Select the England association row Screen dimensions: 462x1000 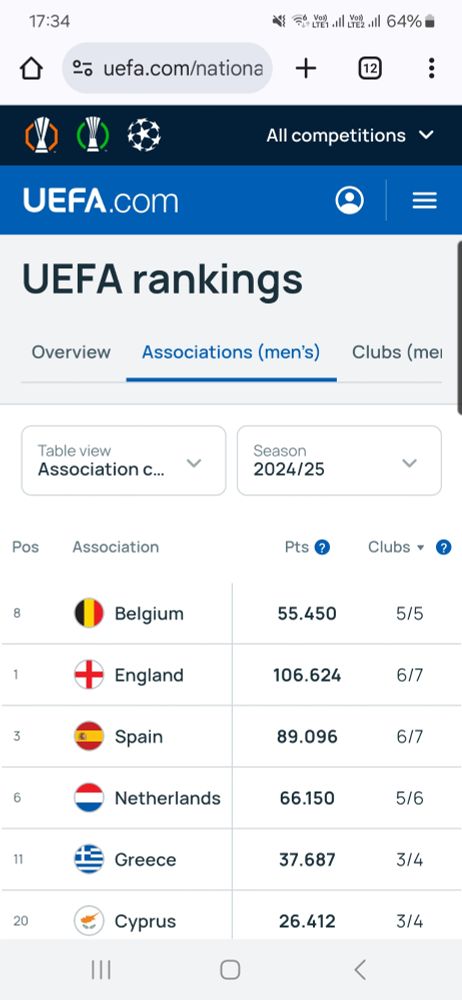[x=231, y=675]
